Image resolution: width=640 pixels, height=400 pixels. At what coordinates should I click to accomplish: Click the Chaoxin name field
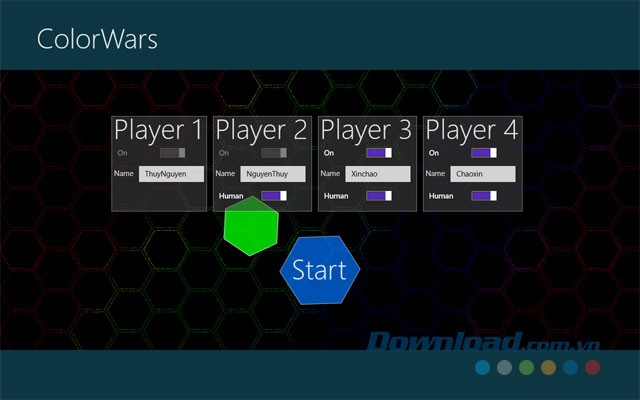tap(482, 174)
